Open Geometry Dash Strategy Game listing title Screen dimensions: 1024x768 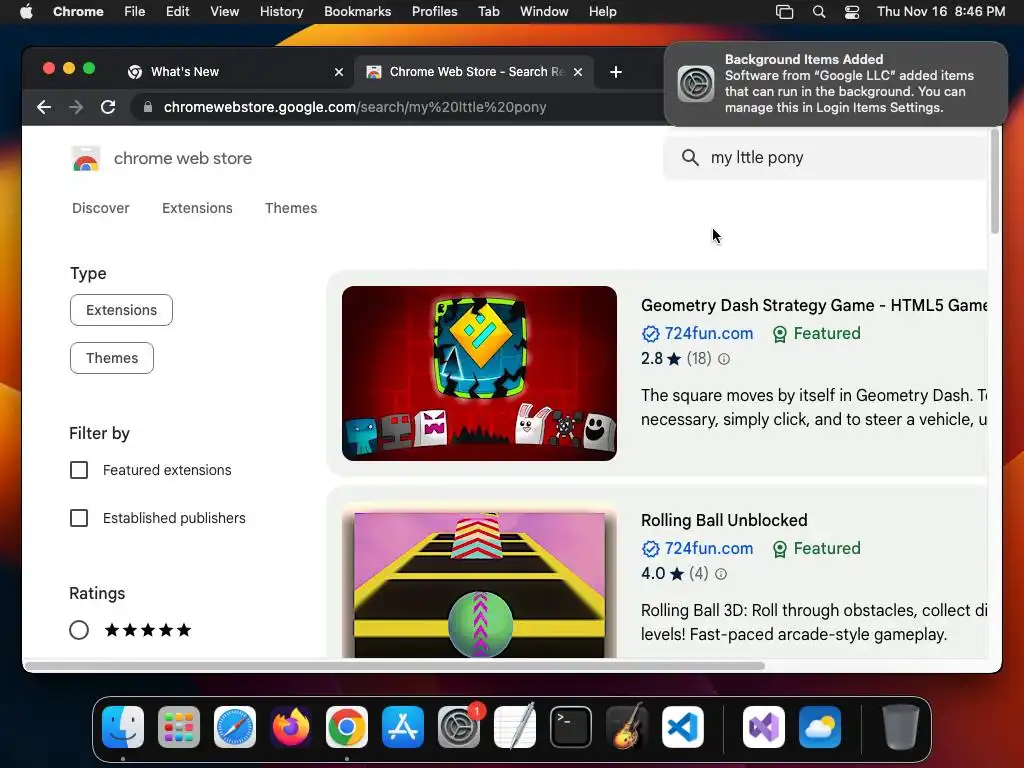pos(814,306)
